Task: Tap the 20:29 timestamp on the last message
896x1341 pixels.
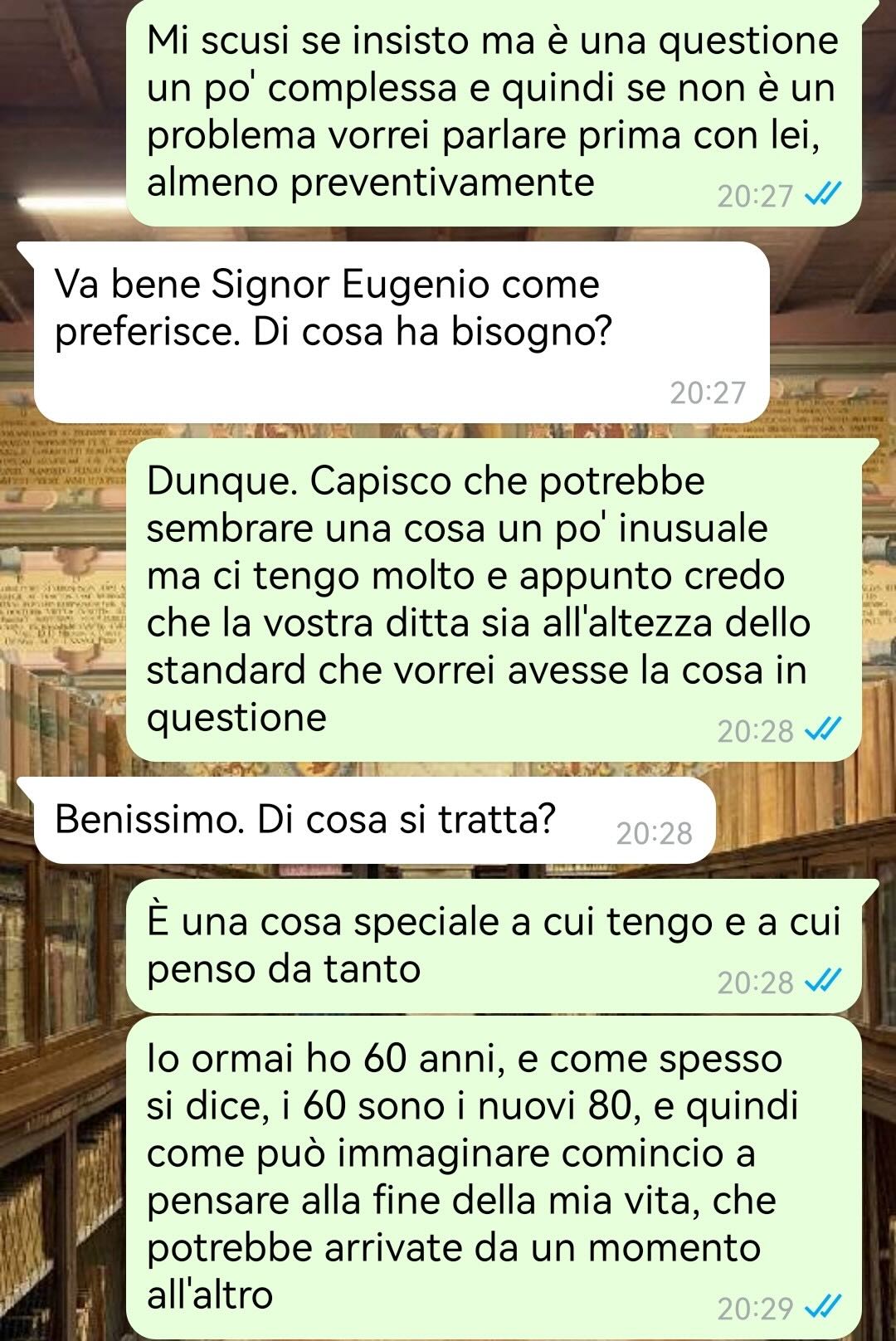Action: coord(755,1309)
